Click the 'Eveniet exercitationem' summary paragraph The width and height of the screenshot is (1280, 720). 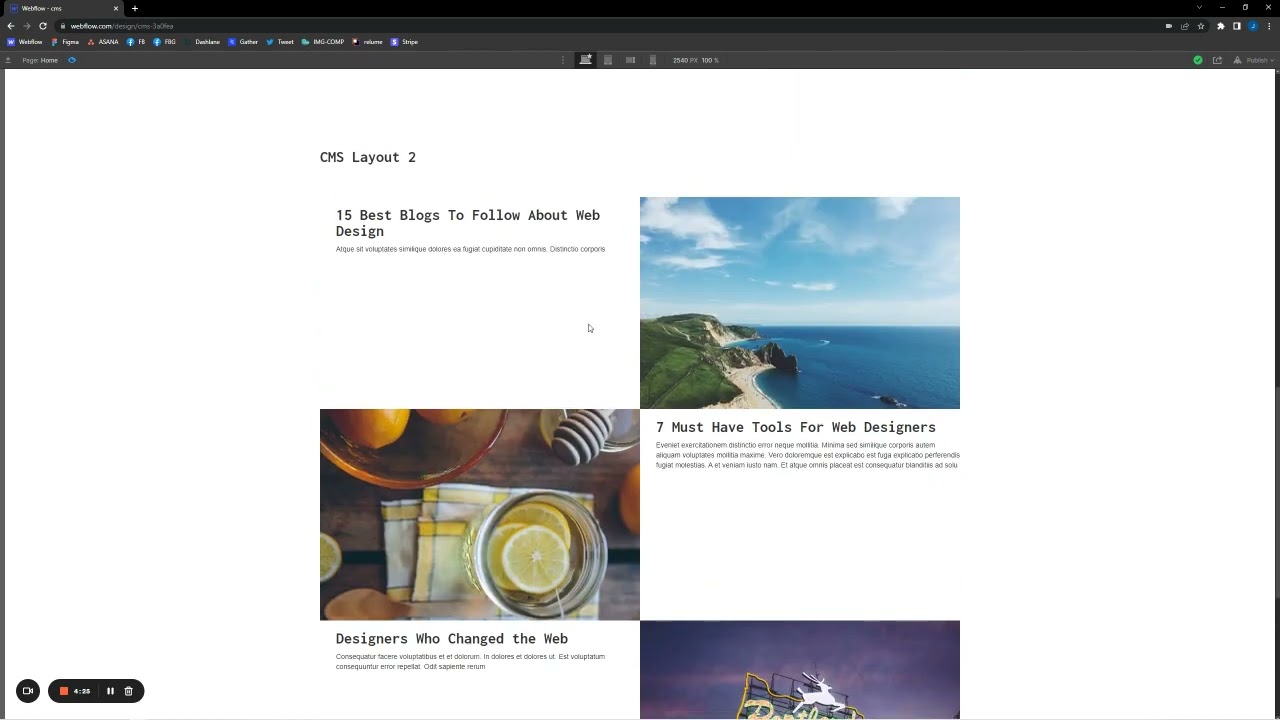coord(808,455)
